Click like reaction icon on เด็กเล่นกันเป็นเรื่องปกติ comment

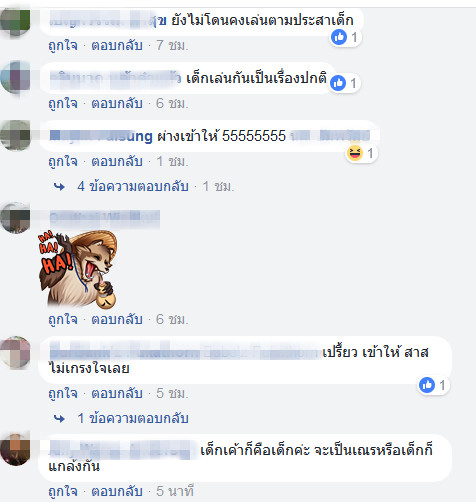pyautogui.click(x=338, y=83)
